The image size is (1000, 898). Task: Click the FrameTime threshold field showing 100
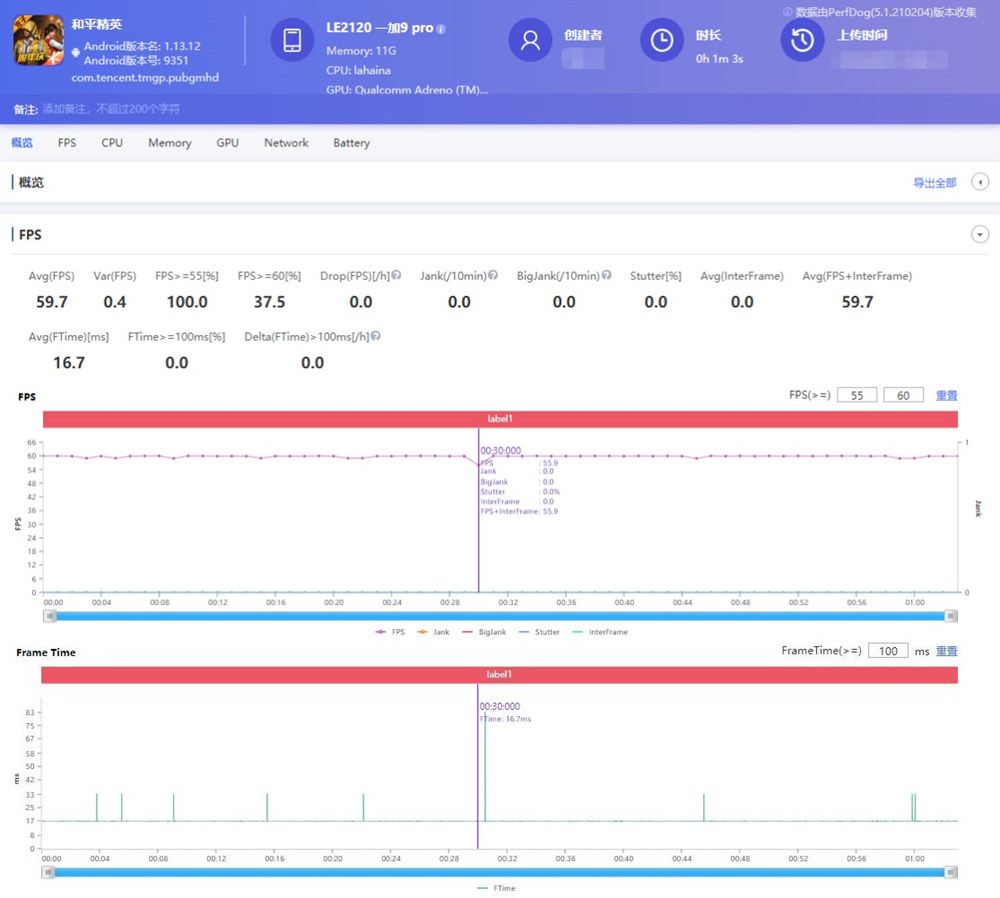pyautogui.click(x=888, y=651)
